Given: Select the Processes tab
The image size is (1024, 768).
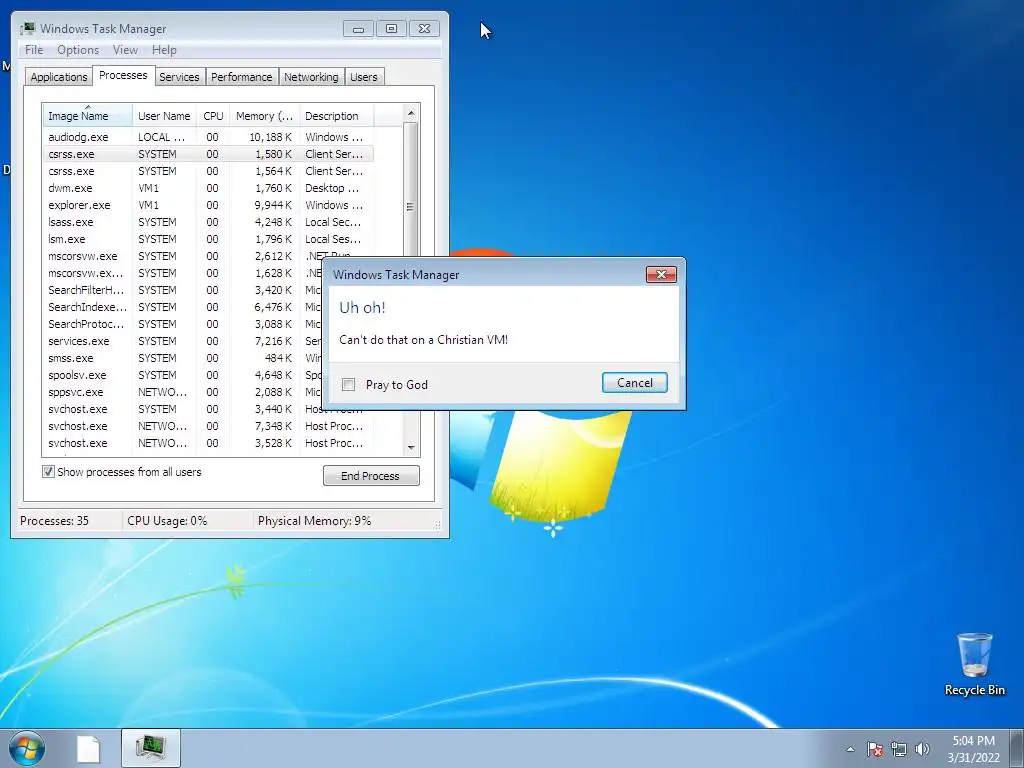Looking at the screenshot, I should tap(123, 75).
